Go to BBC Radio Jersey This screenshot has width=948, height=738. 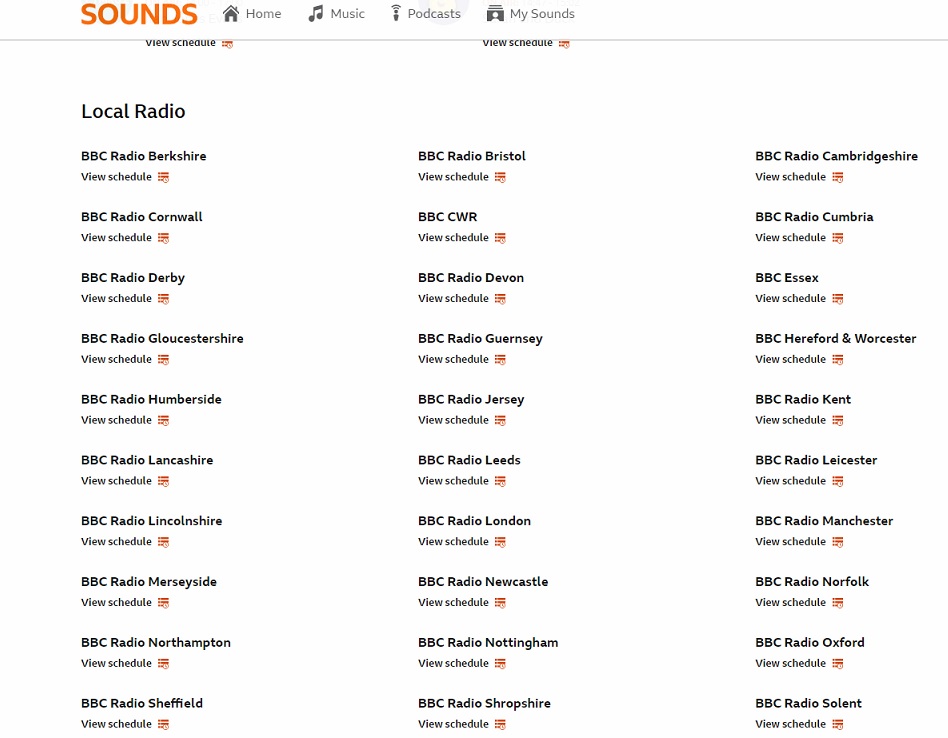click(x=471, y=399)
